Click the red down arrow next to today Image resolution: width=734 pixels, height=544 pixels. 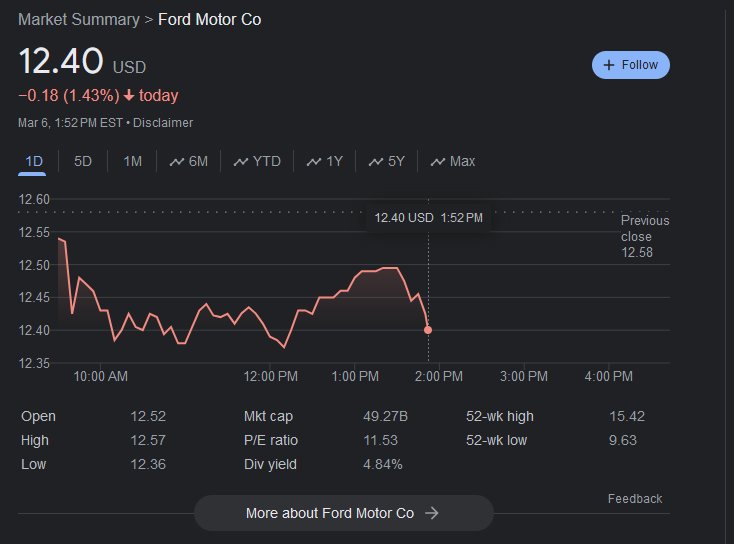click(x=129, y=96)
